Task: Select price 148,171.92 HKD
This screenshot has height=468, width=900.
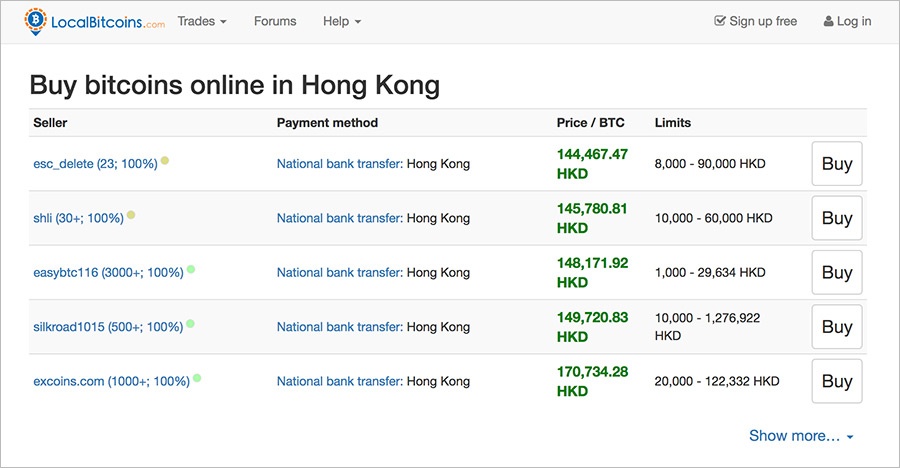Action: click(592, 272)
